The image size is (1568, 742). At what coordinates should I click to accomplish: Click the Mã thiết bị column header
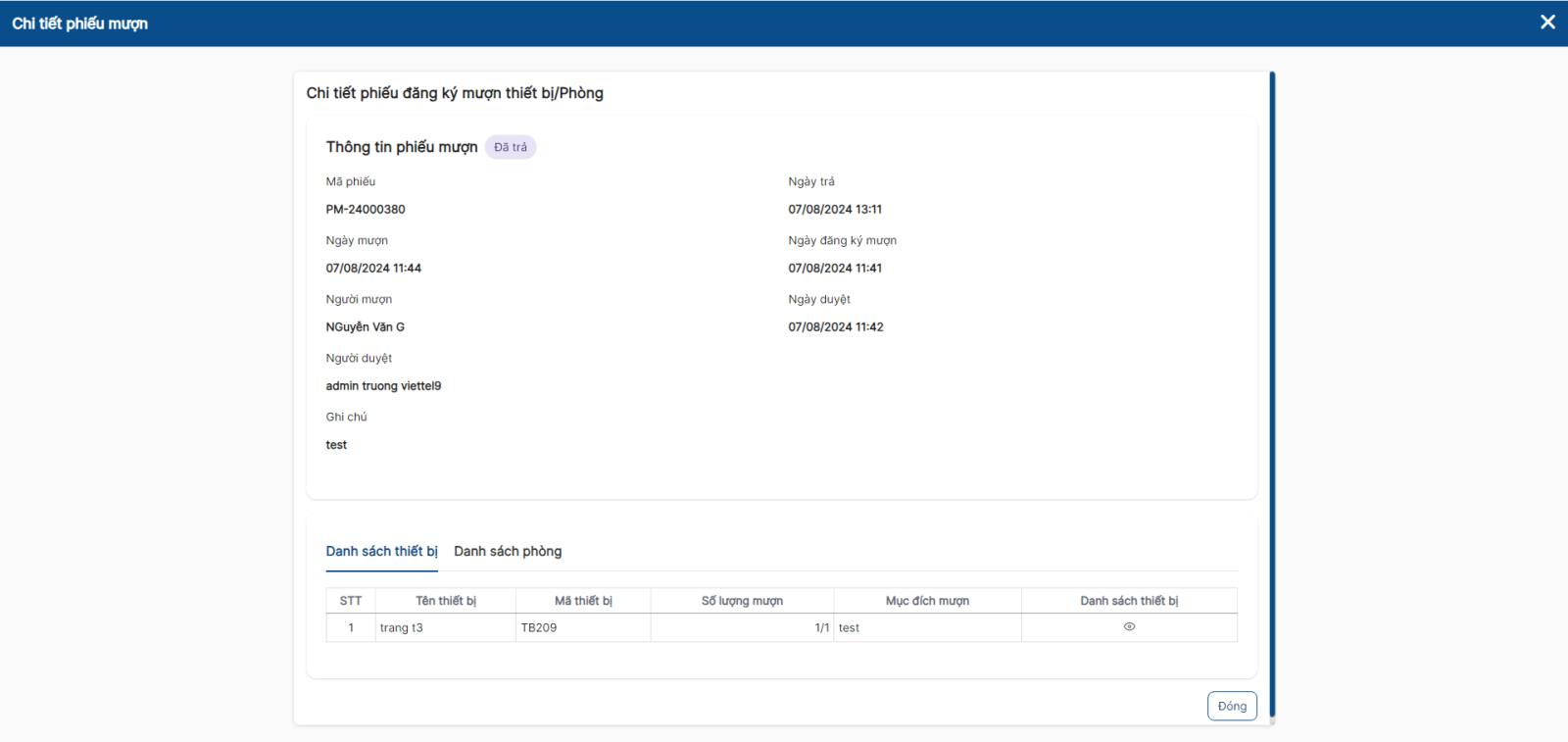coord(583,601)
